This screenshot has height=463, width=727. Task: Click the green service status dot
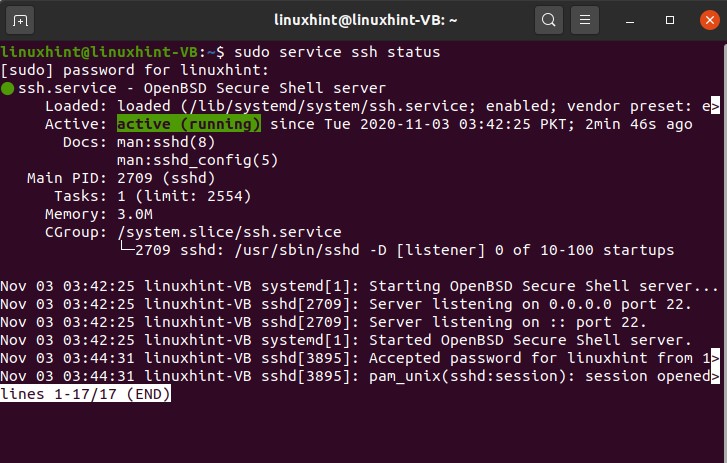coord(7,88)
